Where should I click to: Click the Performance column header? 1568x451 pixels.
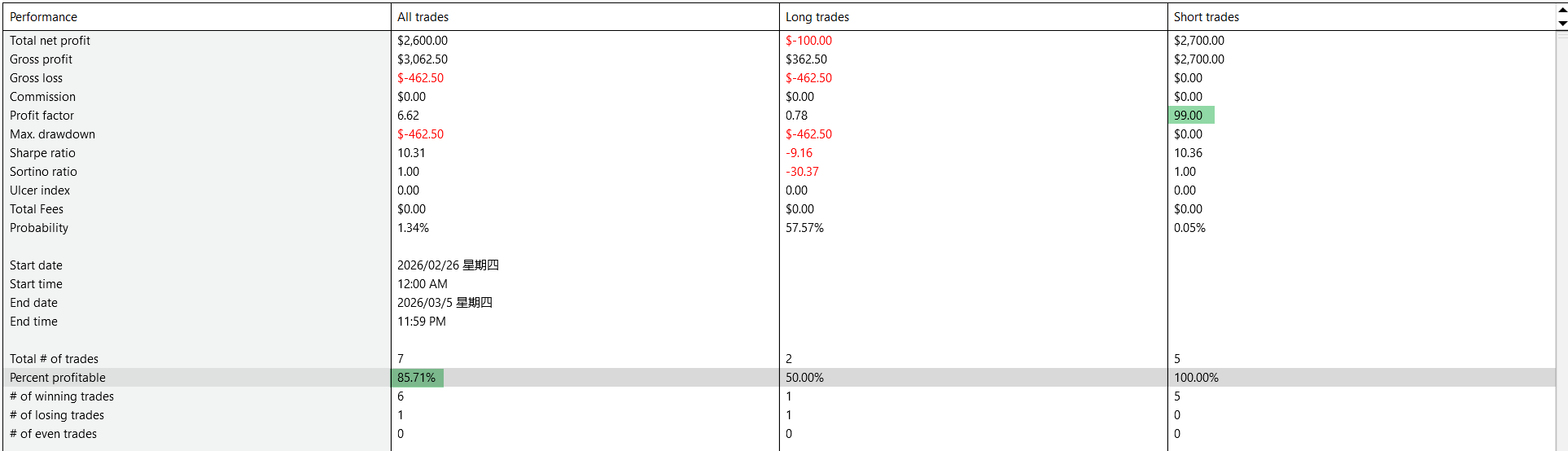[x=44, y=17]
